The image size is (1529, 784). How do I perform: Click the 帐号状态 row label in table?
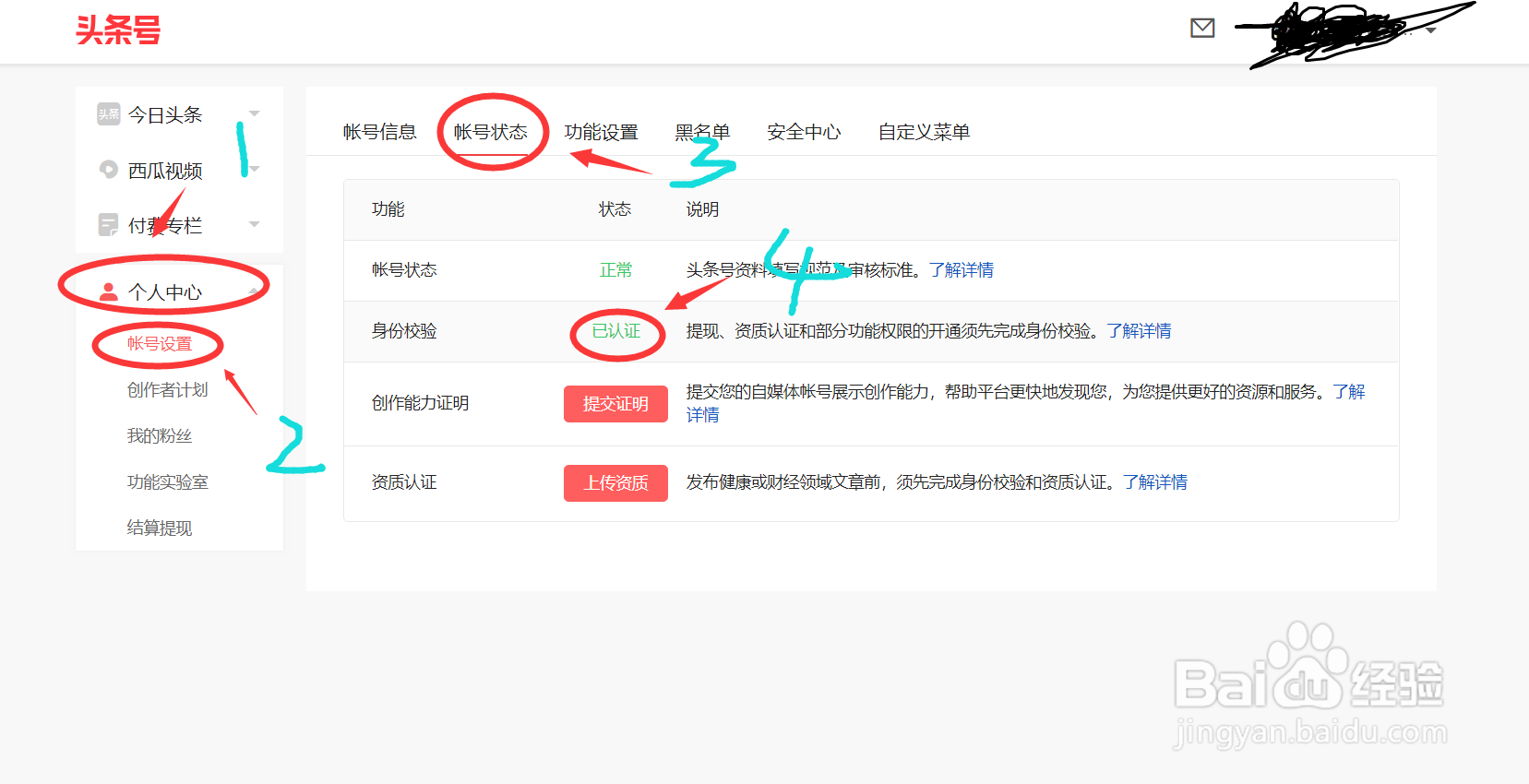click(404, 270)
